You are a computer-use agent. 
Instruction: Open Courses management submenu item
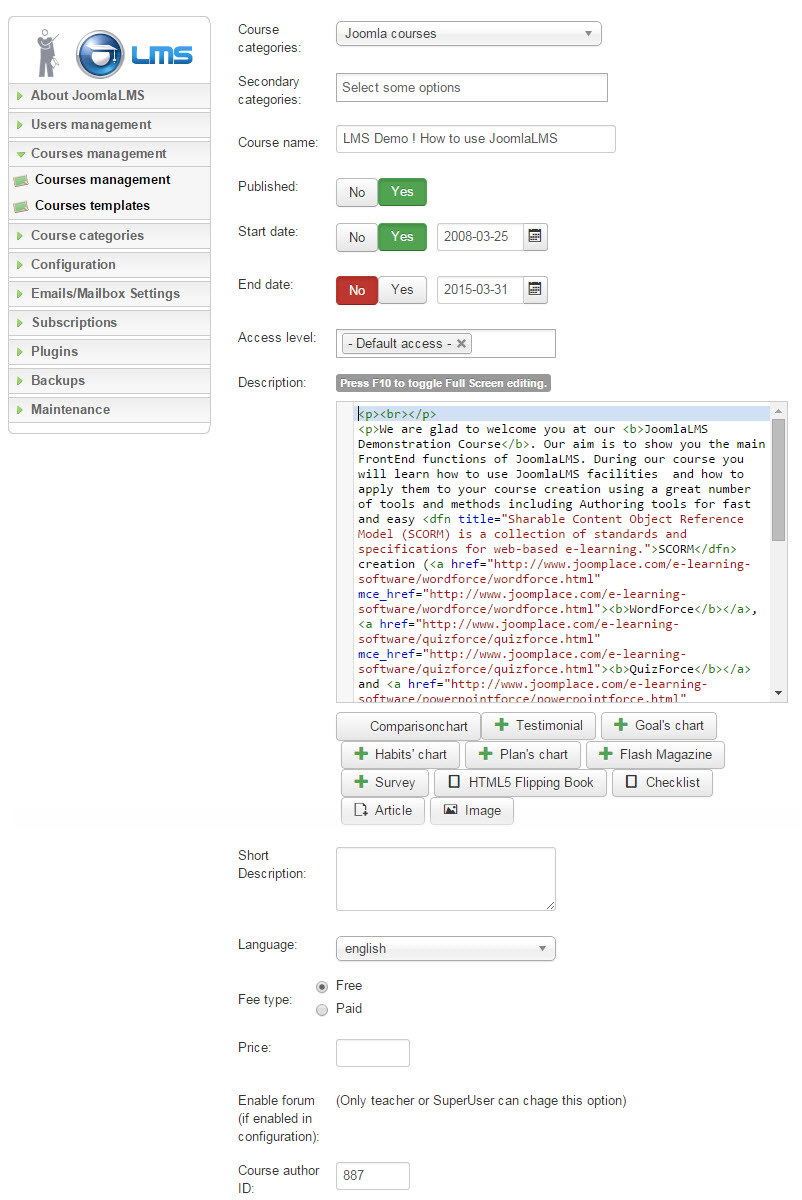(103, 180)
